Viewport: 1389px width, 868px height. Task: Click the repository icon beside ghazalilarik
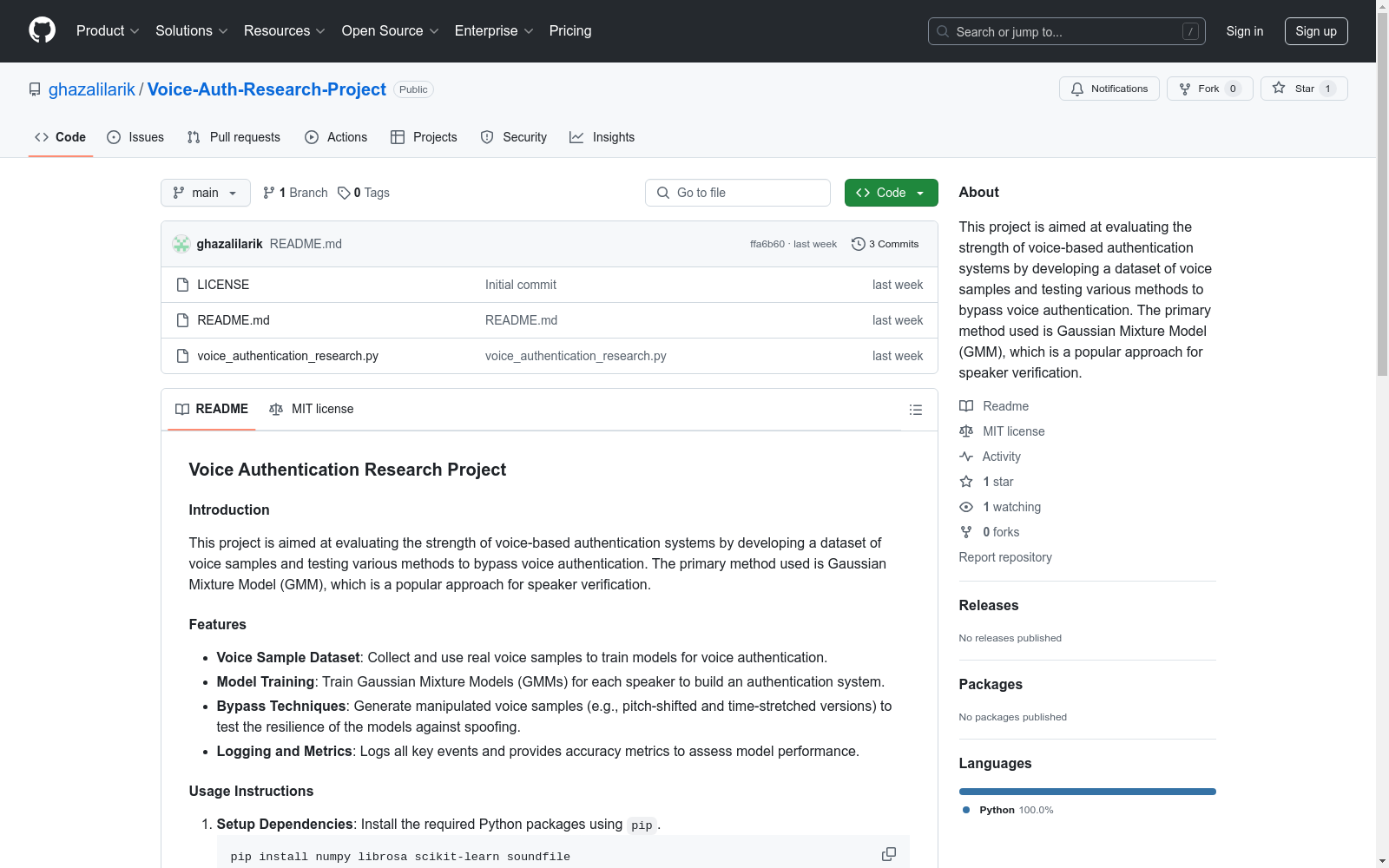point(35,89)
